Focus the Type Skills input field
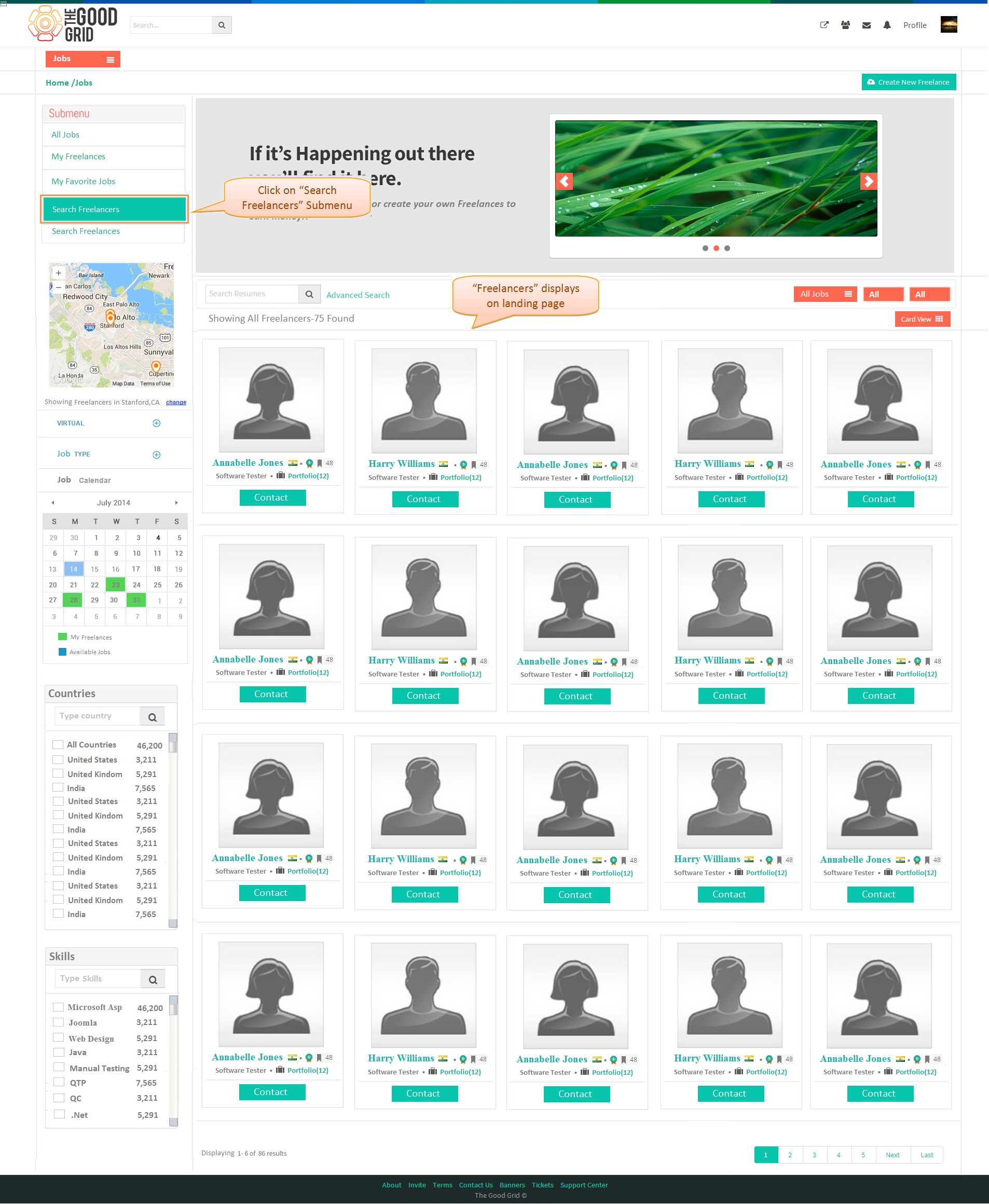 98,979
